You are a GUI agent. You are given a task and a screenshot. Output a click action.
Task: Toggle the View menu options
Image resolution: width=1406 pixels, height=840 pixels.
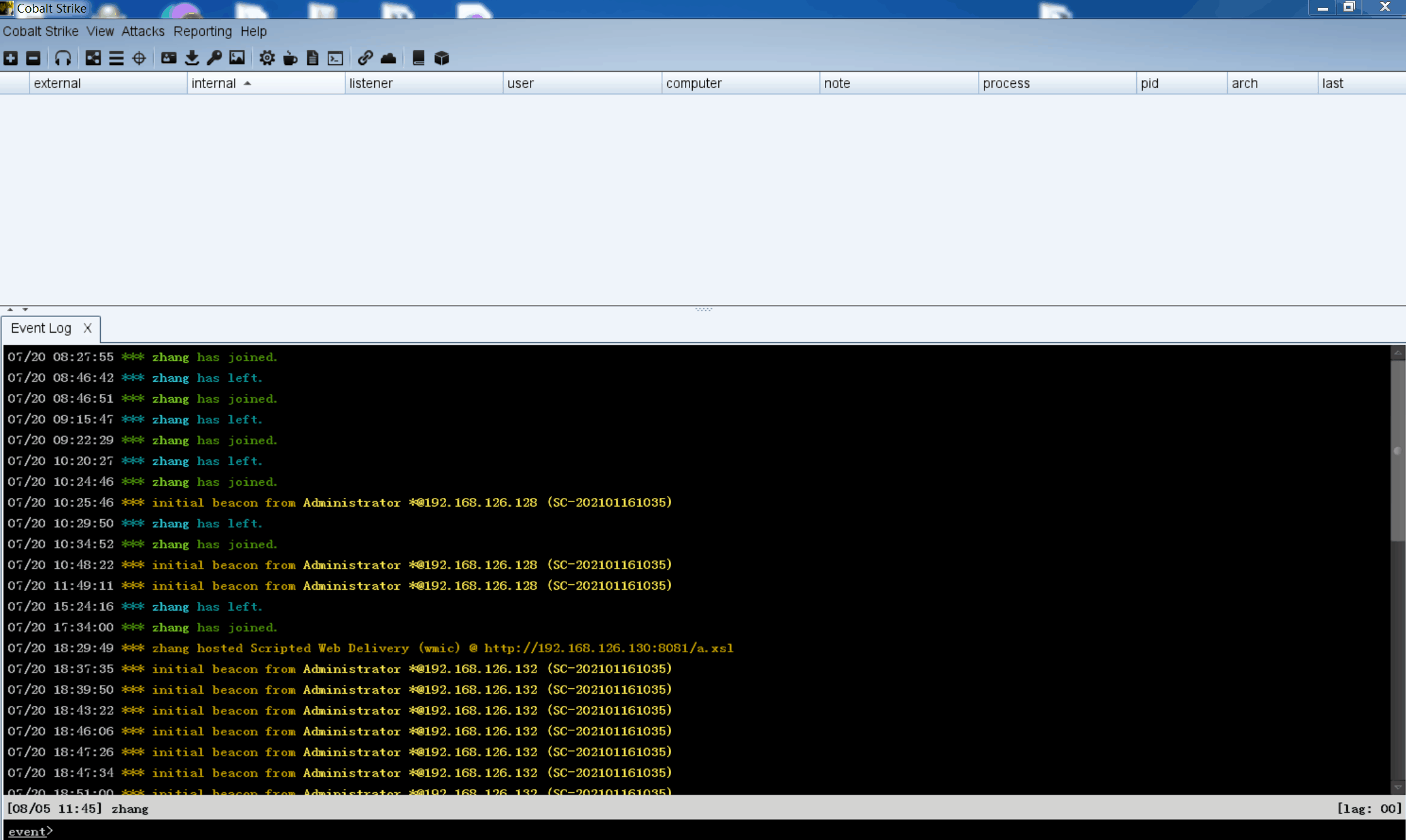coord(100,31)
